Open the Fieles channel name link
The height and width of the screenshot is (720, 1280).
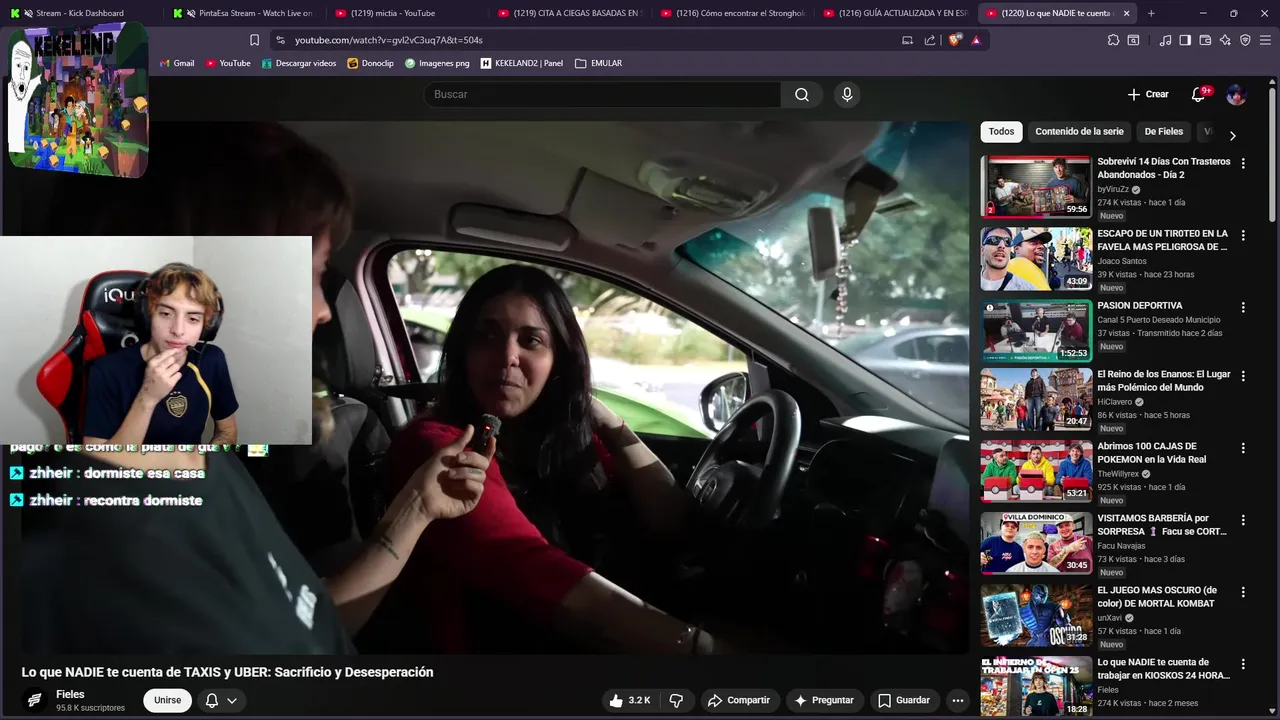click(70, 694)
